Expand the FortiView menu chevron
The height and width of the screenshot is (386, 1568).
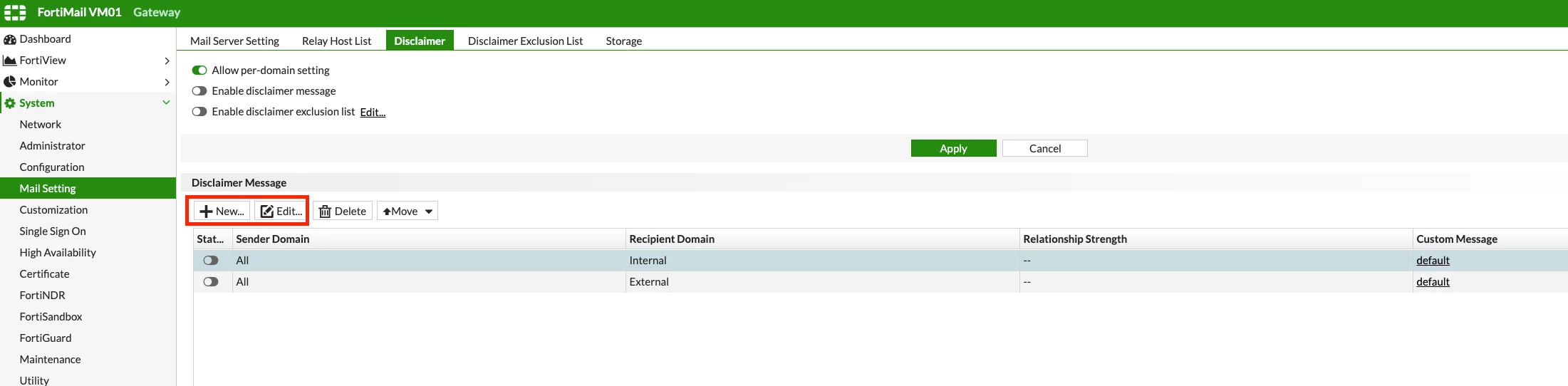167,61
